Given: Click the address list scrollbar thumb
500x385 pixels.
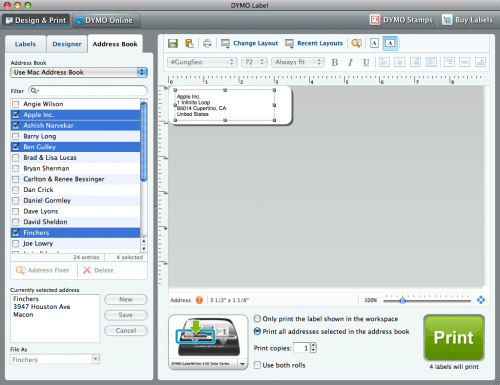Looking at the screenshot, I should (x=144, y=142).
